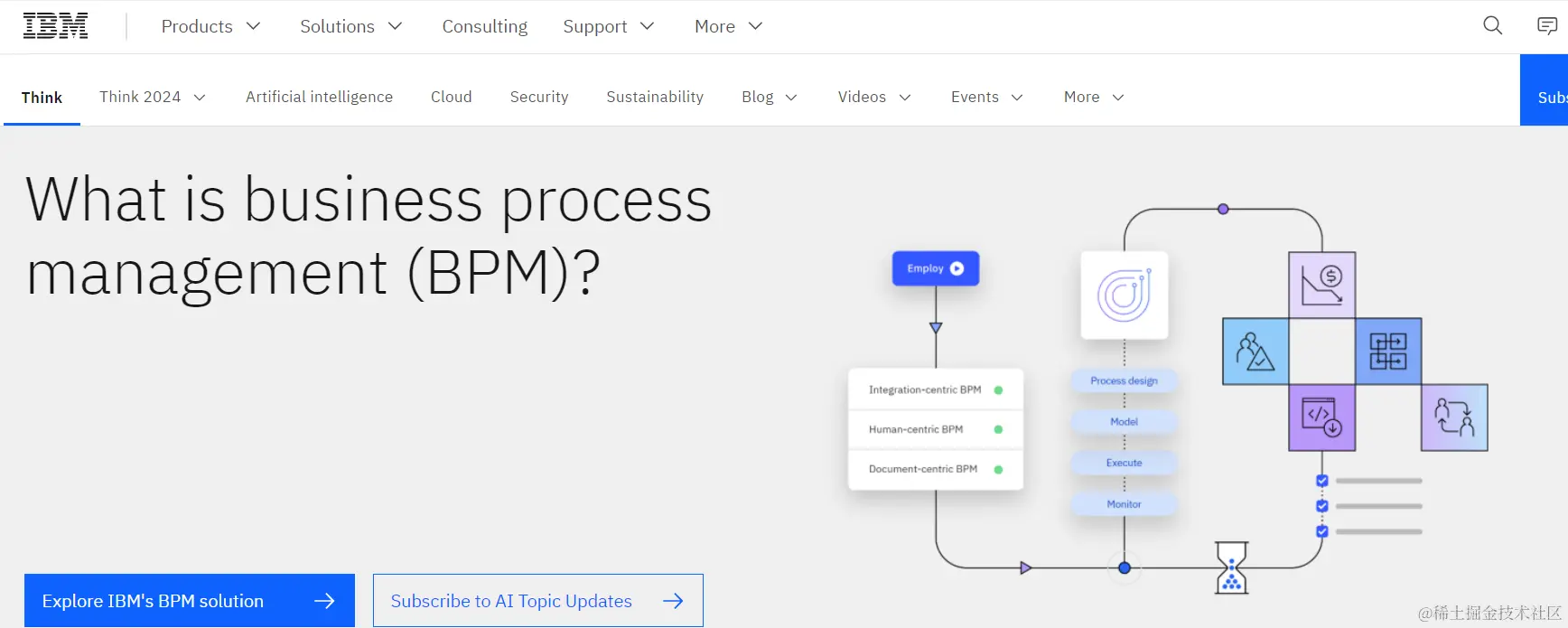Viewport: 1568px width, 628px height.
Task: Click the Employ button in illustration
Action: pos(936,268)
